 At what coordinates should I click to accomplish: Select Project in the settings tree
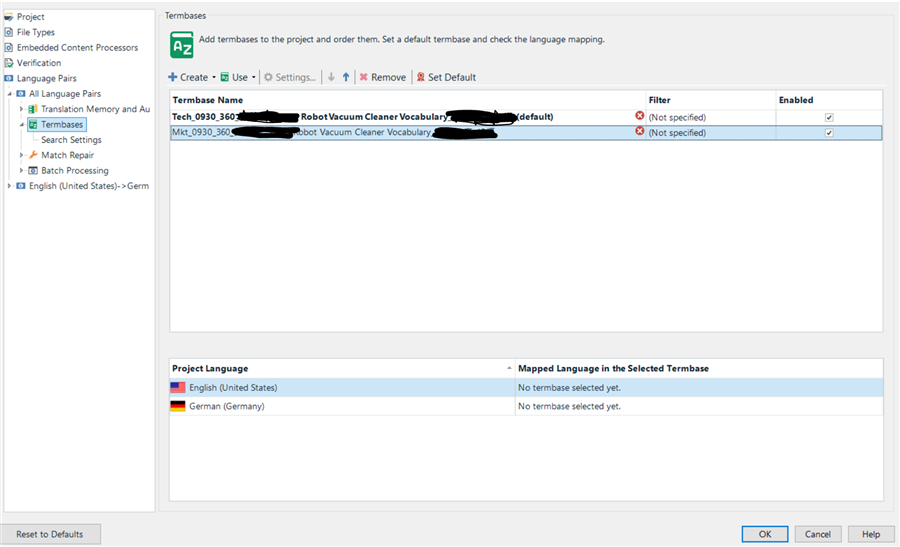[30, 17]
